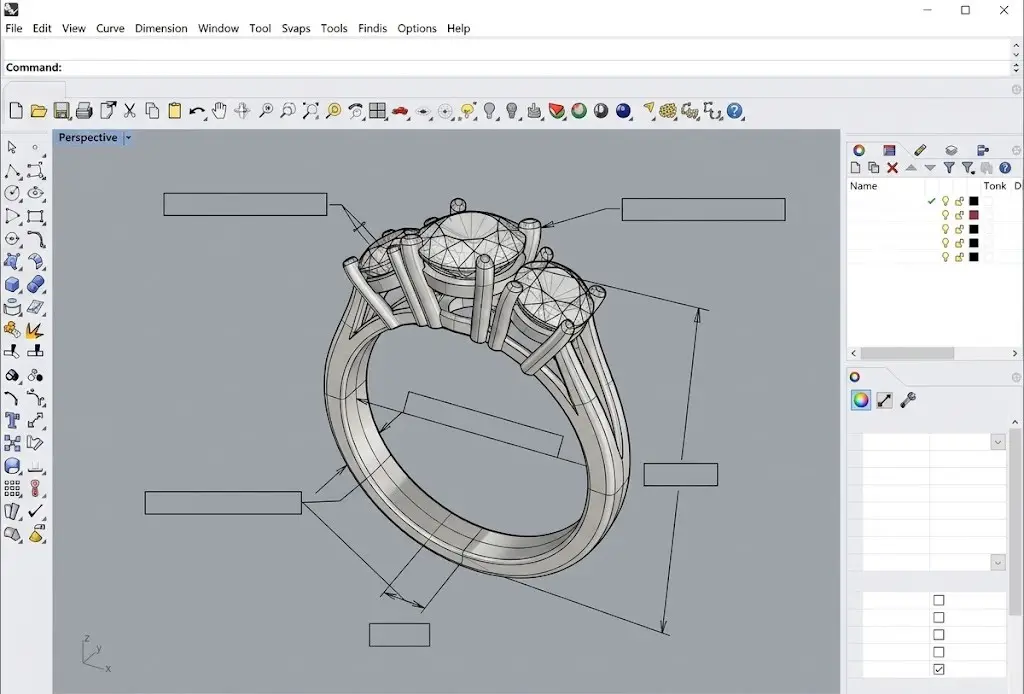
Task: Open the File menu
Action: tap(14, 28)
